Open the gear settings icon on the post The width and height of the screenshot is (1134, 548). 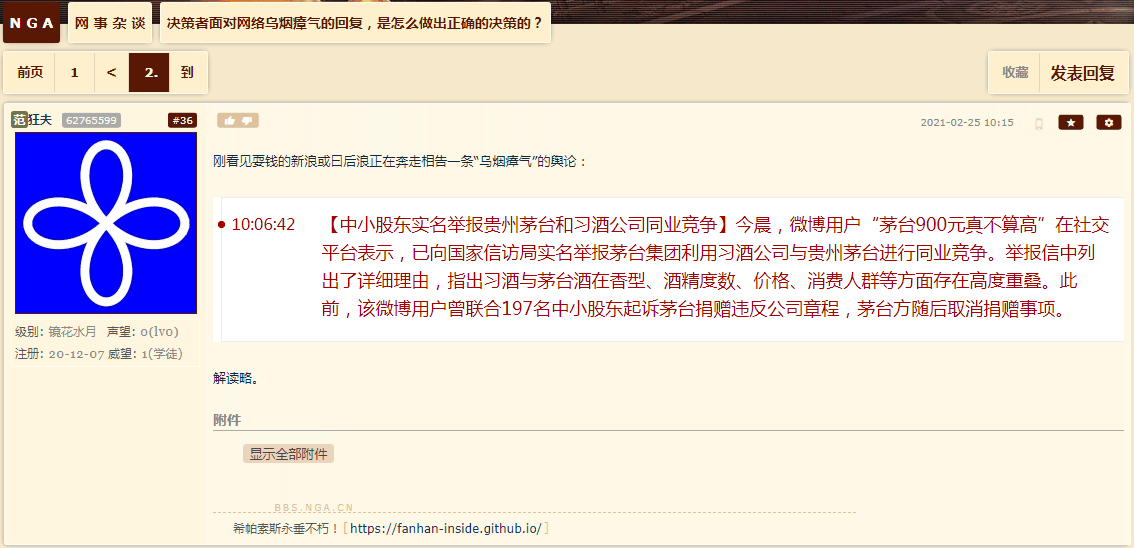pos(1109,123)
